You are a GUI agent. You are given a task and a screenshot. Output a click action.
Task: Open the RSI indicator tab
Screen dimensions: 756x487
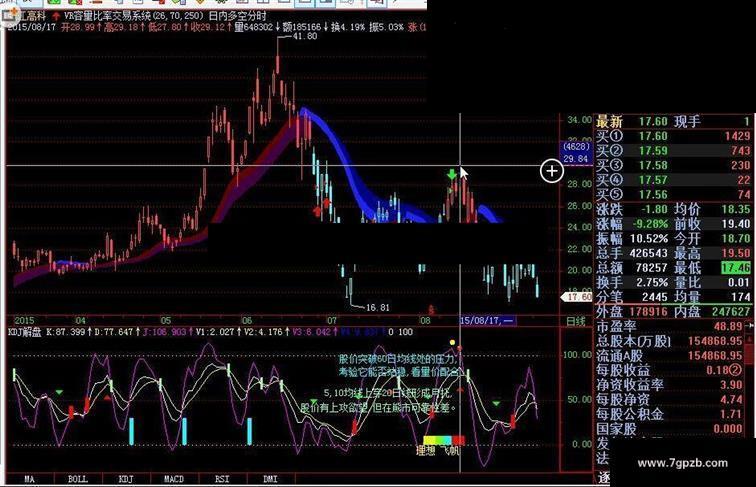(x=222, y=479)
